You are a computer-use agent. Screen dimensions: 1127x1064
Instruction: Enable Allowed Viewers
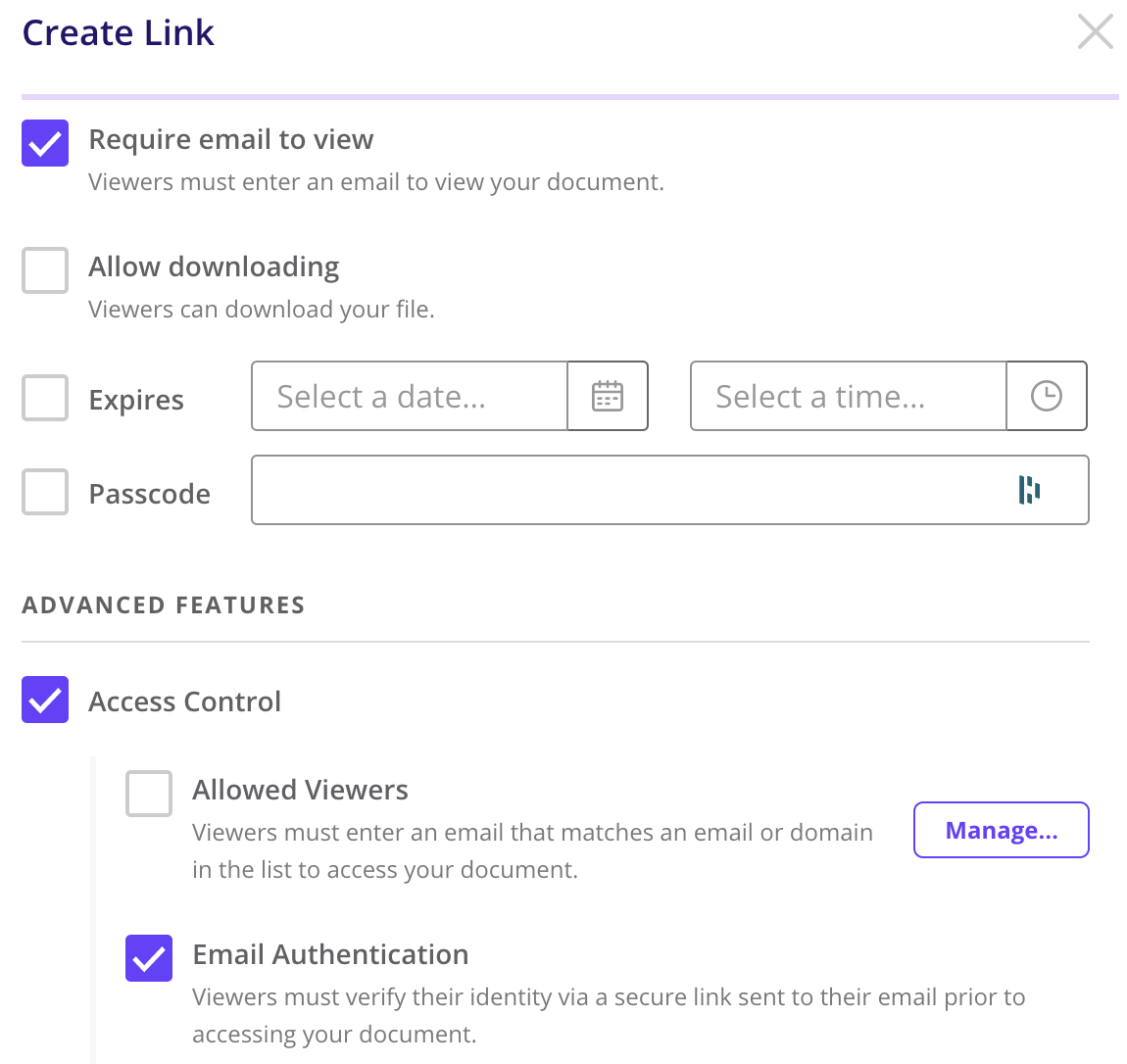point(148,794)
